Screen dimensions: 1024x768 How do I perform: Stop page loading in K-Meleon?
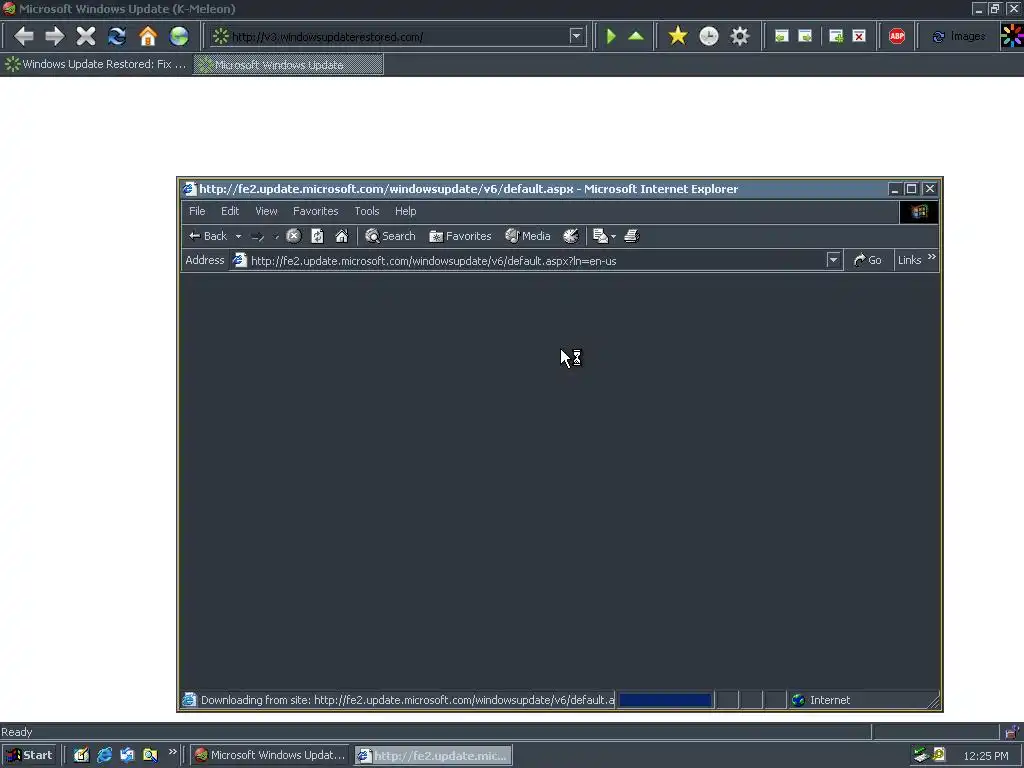tap(86, 36)
